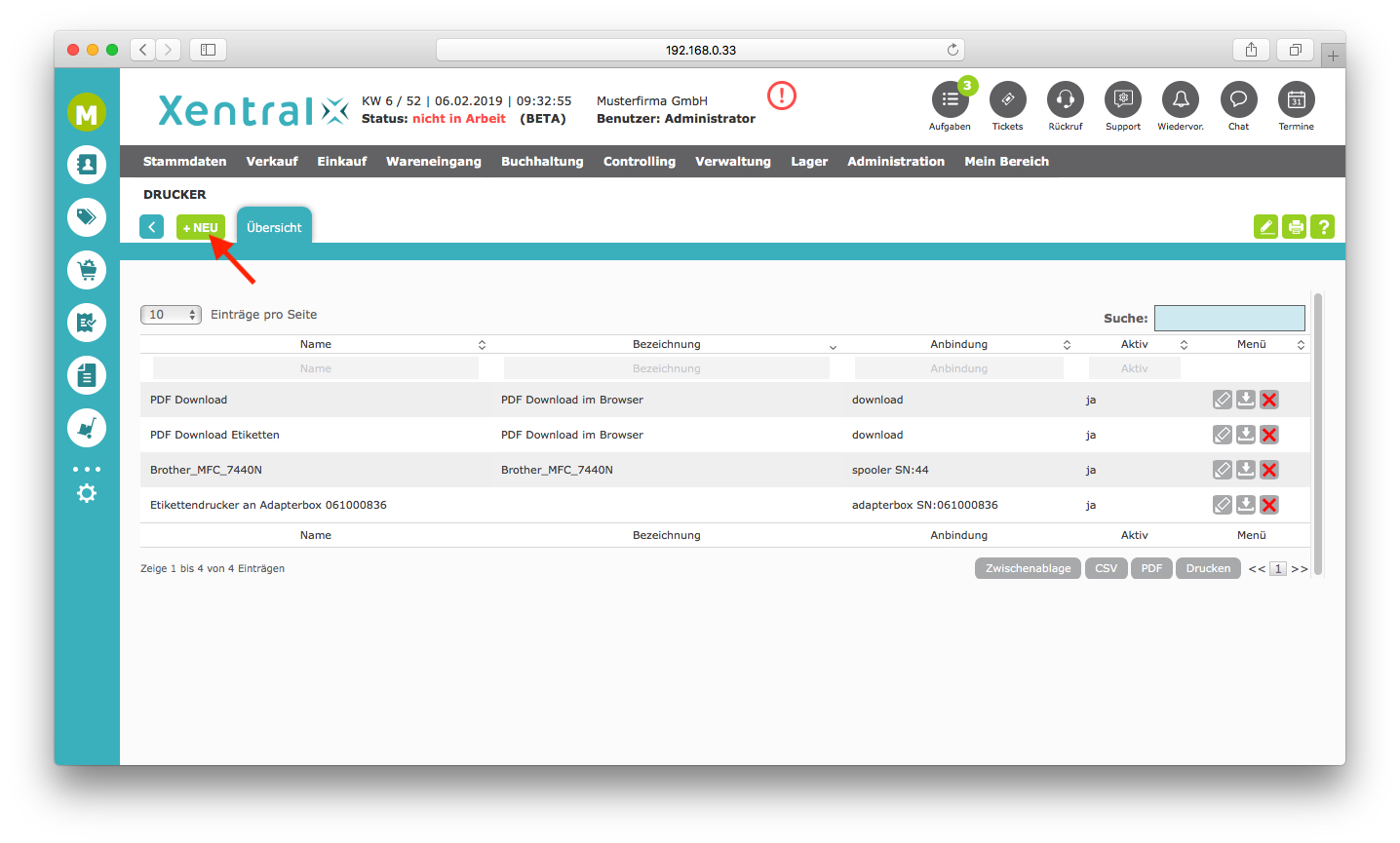Open the Chat speech bubble icon
Viewport: 1400px width, 843px height.
click(x=1238, y=99)
